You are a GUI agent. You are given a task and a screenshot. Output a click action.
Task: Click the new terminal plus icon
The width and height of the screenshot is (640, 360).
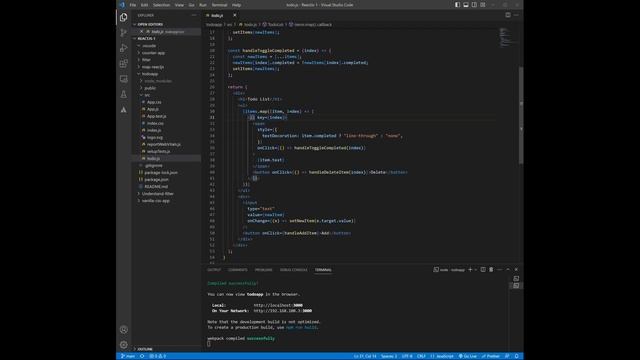point(470,270)
